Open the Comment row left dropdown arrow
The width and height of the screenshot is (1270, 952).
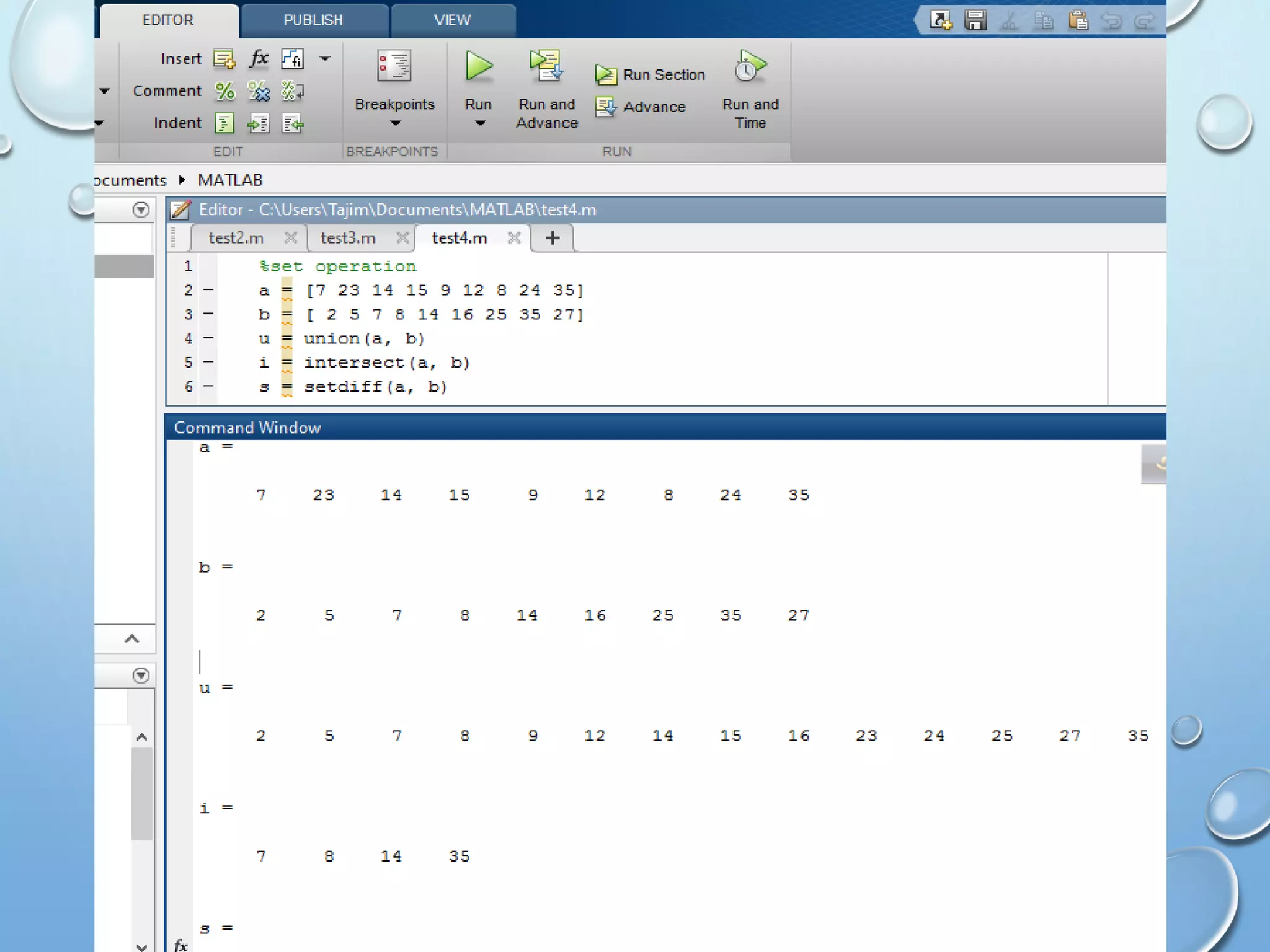104,91
